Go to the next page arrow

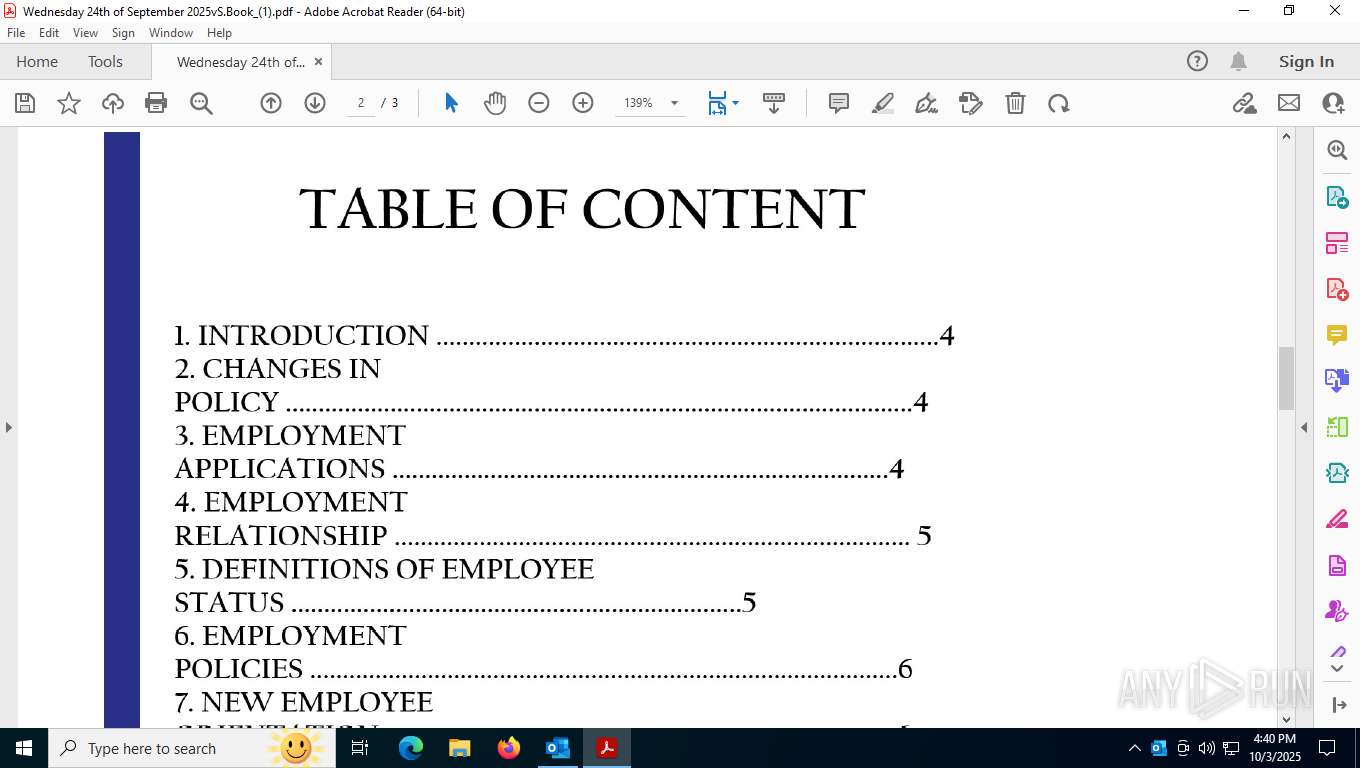click(x=315, y=103)
